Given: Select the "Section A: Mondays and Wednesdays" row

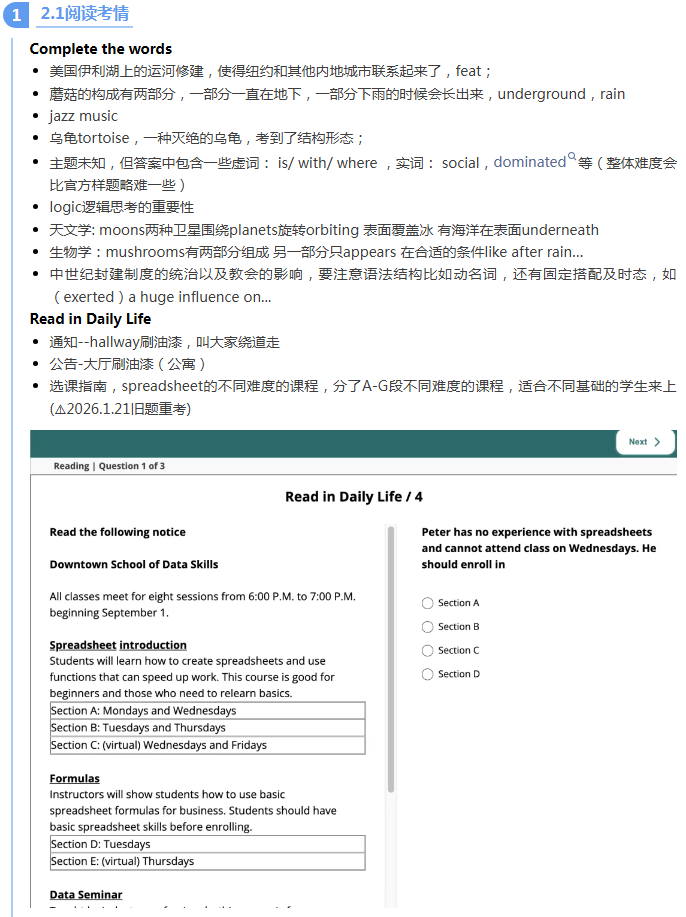Looking at the screenshot, I should pyautogui.click(x=207, y=711).
